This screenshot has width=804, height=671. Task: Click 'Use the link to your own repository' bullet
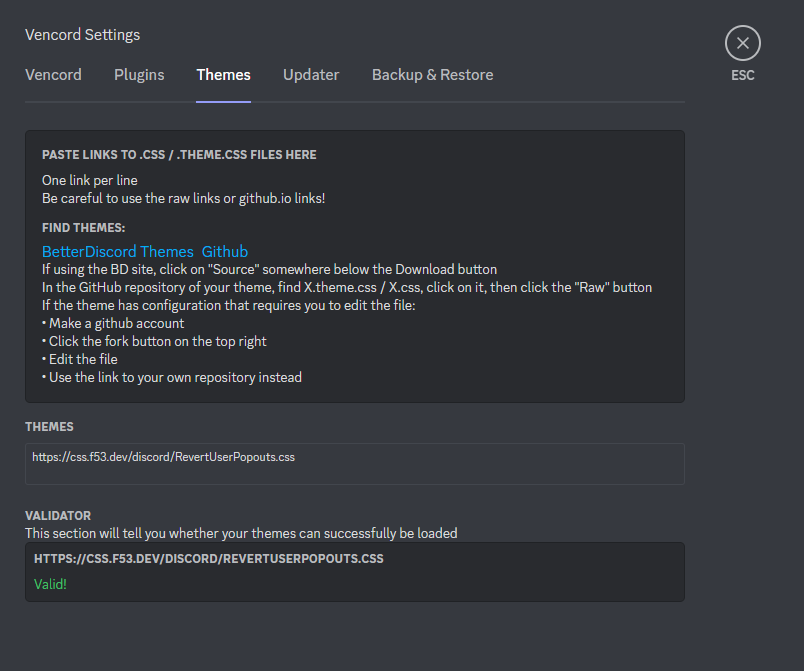(172, 377)
